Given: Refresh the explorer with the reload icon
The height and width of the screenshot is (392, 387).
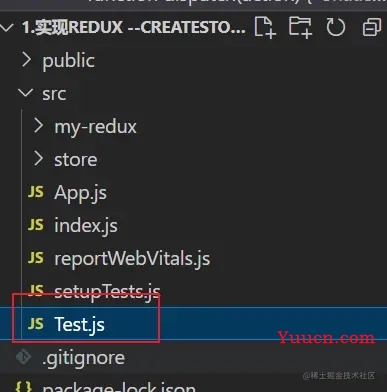Looking at the screenshot, I should click(335, 27).
